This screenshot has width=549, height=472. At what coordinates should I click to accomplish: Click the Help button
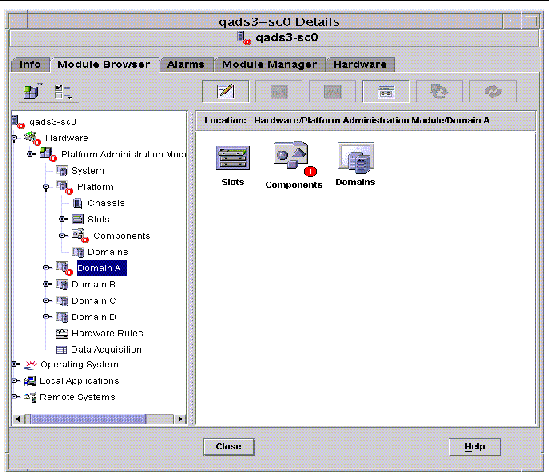(x=475, y=446)
